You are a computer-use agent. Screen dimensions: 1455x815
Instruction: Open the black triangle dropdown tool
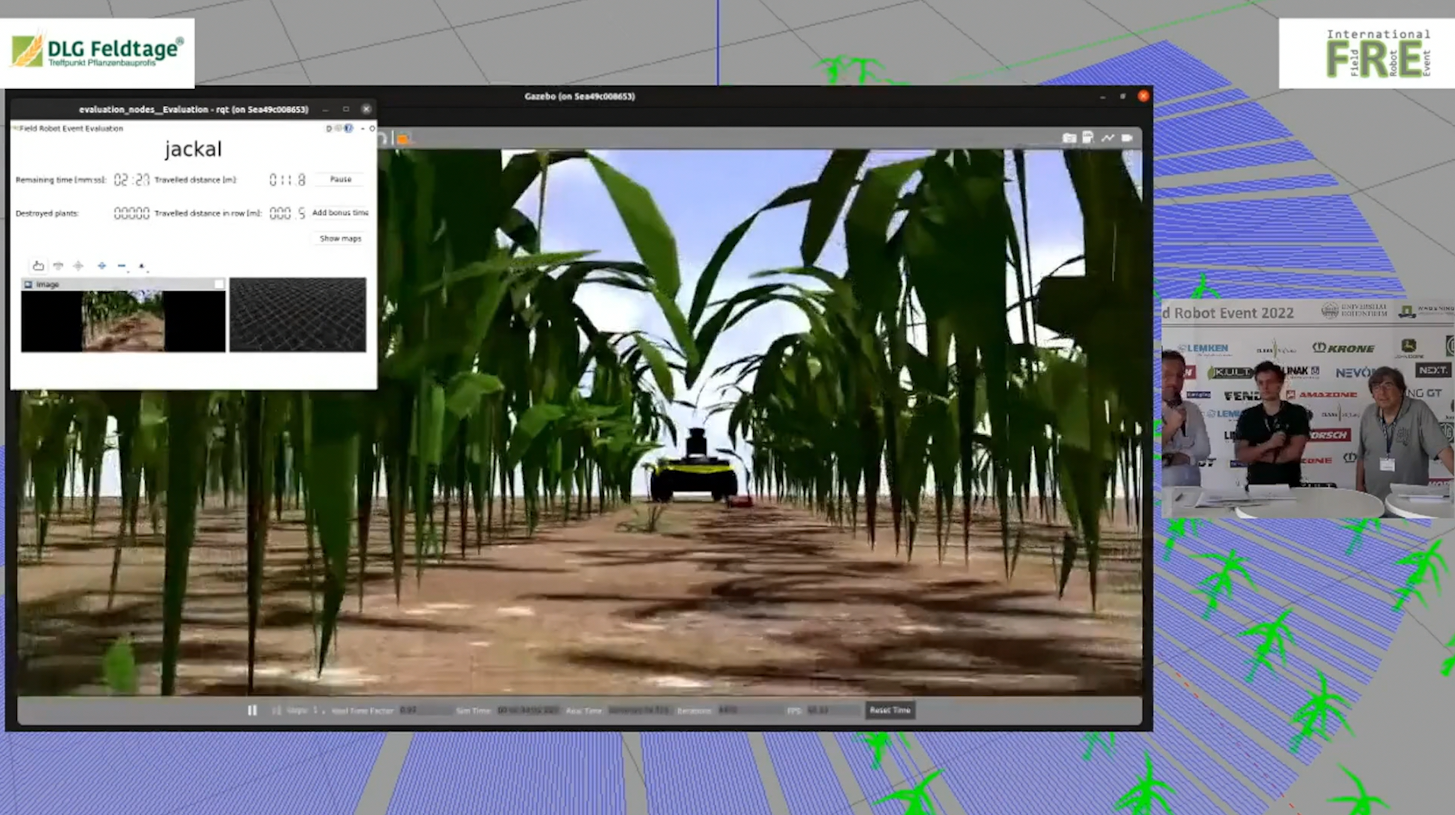pyautogui.click(x=142, y=266)
